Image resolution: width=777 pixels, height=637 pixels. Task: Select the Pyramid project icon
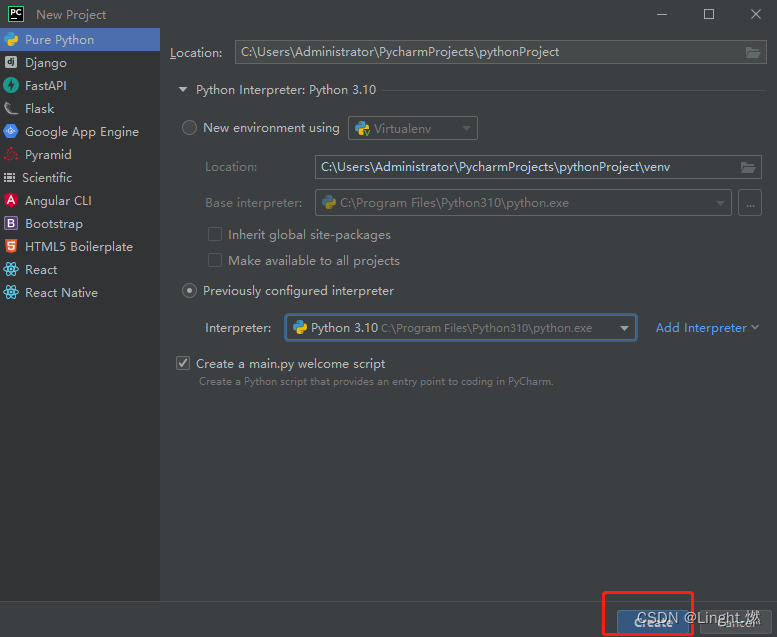(11, 155)
